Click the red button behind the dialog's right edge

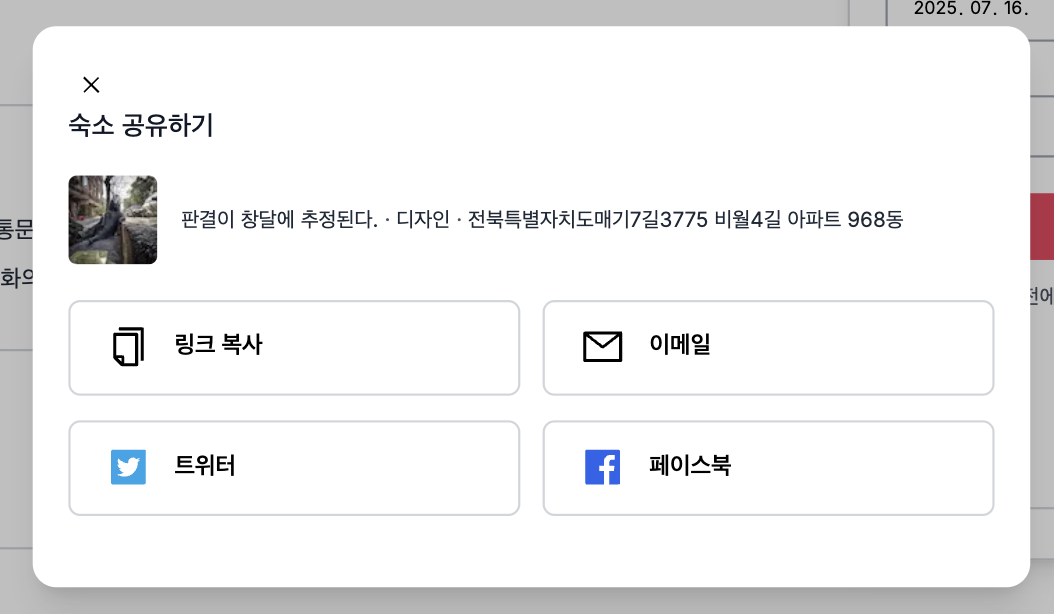1042,227
